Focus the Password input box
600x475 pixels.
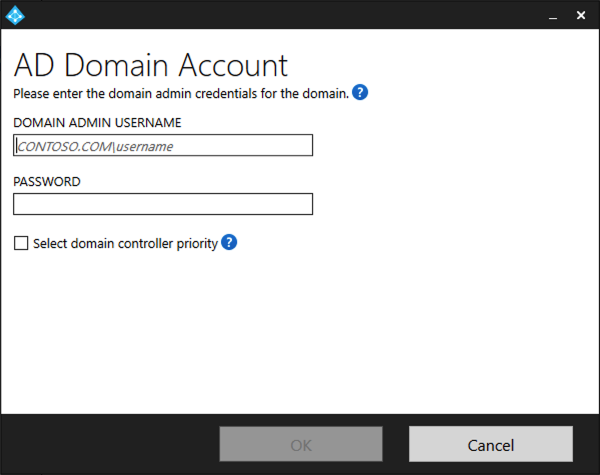(x=163, y=204)
